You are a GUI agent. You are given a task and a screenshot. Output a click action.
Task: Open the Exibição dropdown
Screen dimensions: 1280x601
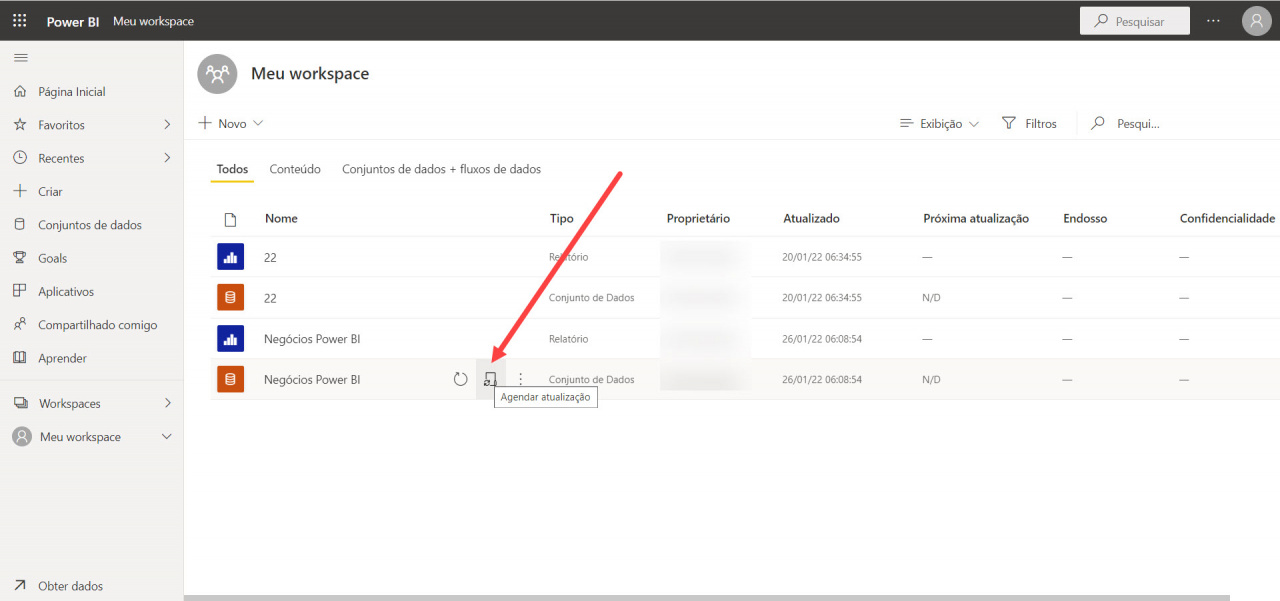pos(938,122)
